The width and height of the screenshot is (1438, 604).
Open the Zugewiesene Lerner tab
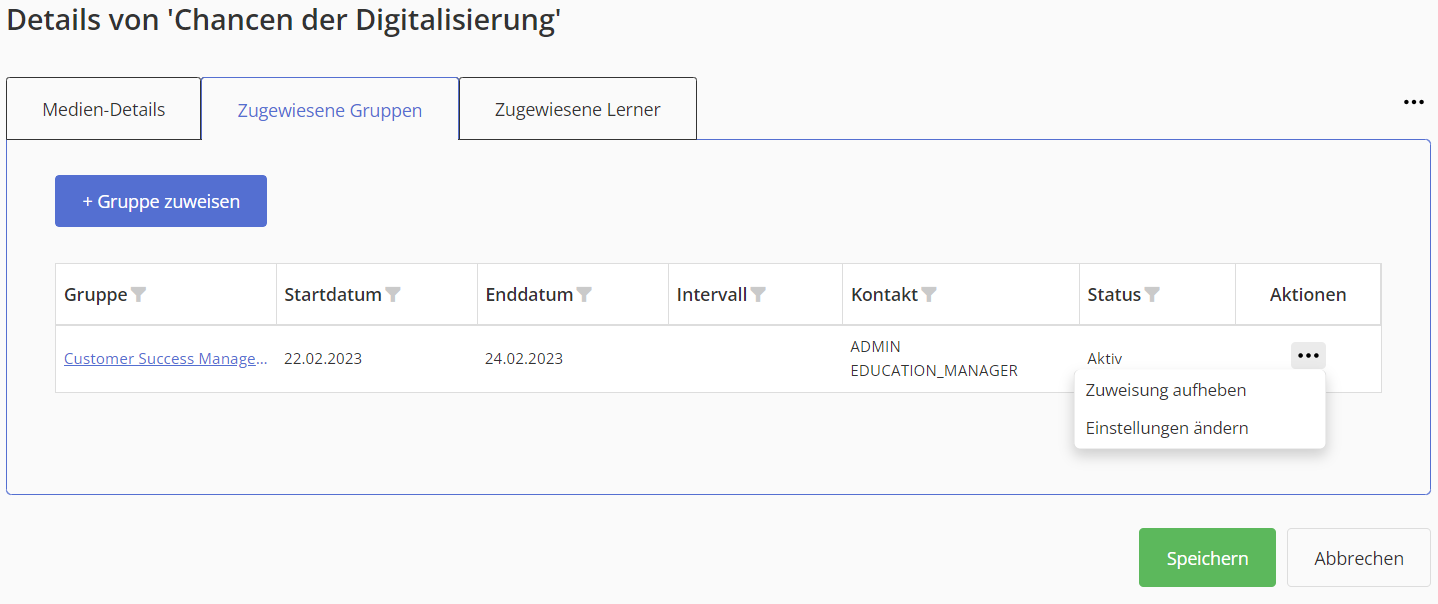[x=577, y=109]
